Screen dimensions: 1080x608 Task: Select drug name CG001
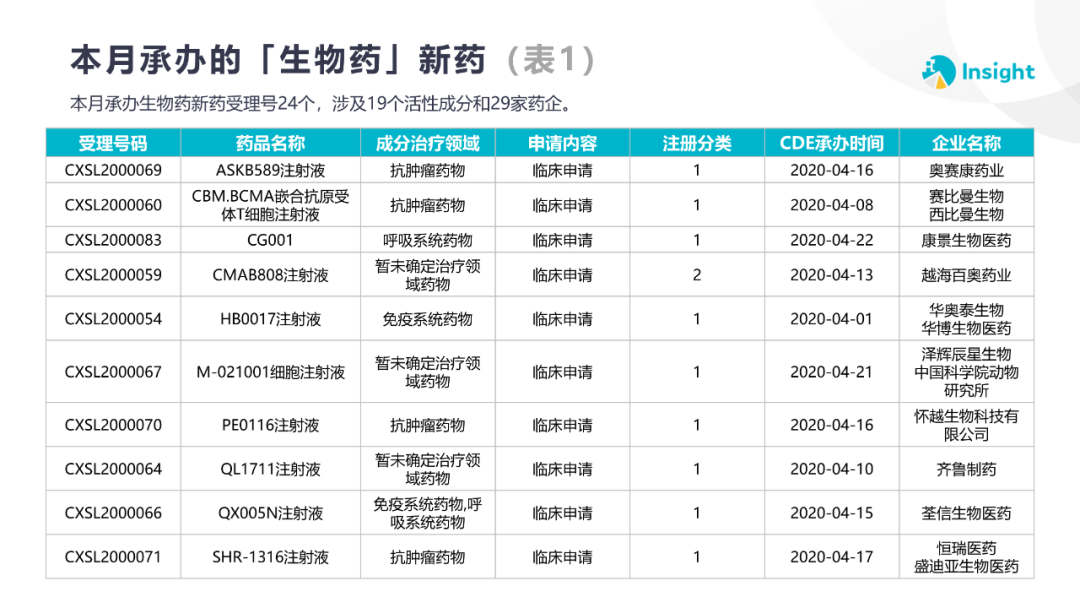tap(270, 240)
